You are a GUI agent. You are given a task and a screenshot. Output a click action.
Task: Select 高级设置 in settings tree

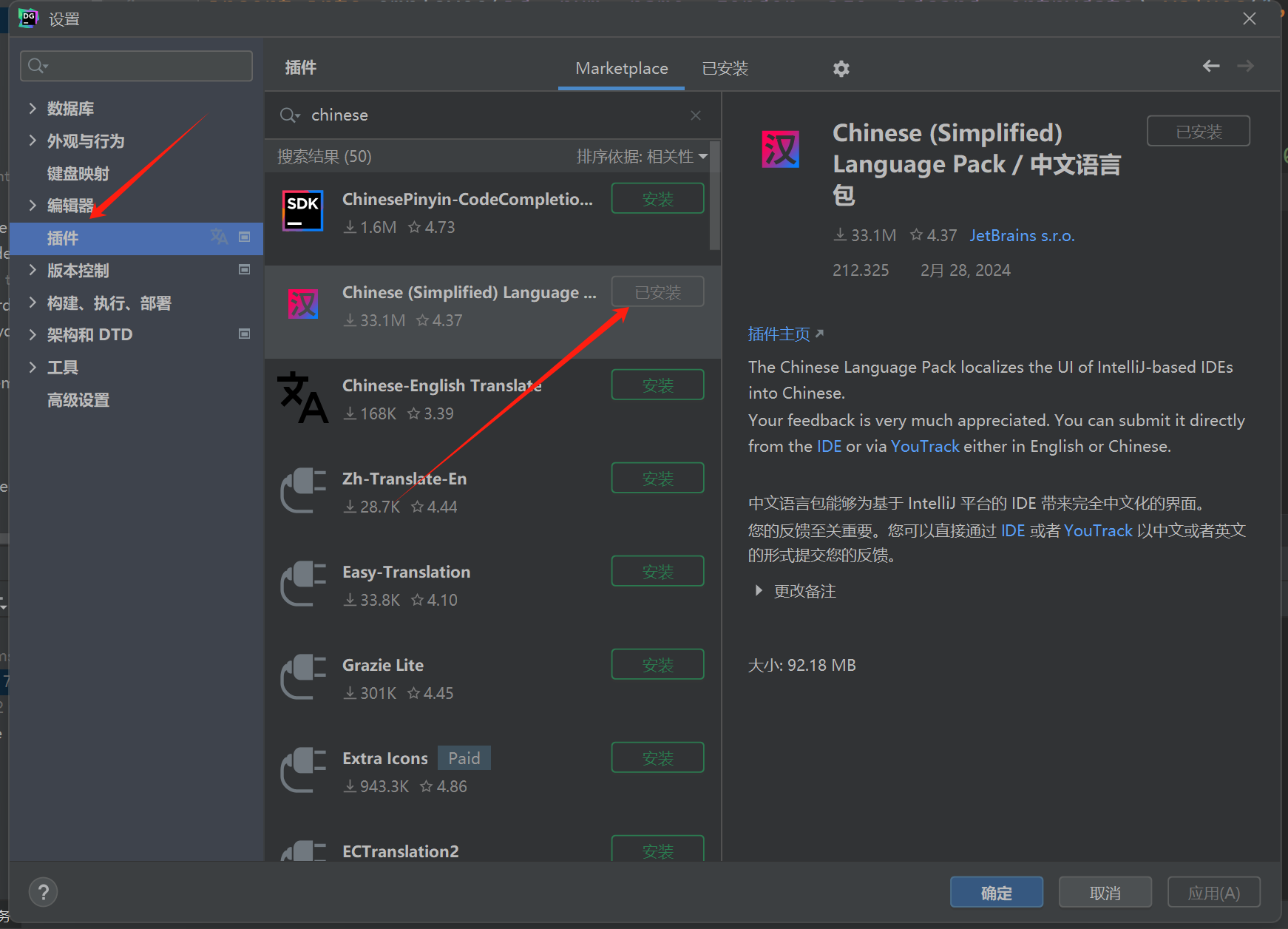point(78,400)
